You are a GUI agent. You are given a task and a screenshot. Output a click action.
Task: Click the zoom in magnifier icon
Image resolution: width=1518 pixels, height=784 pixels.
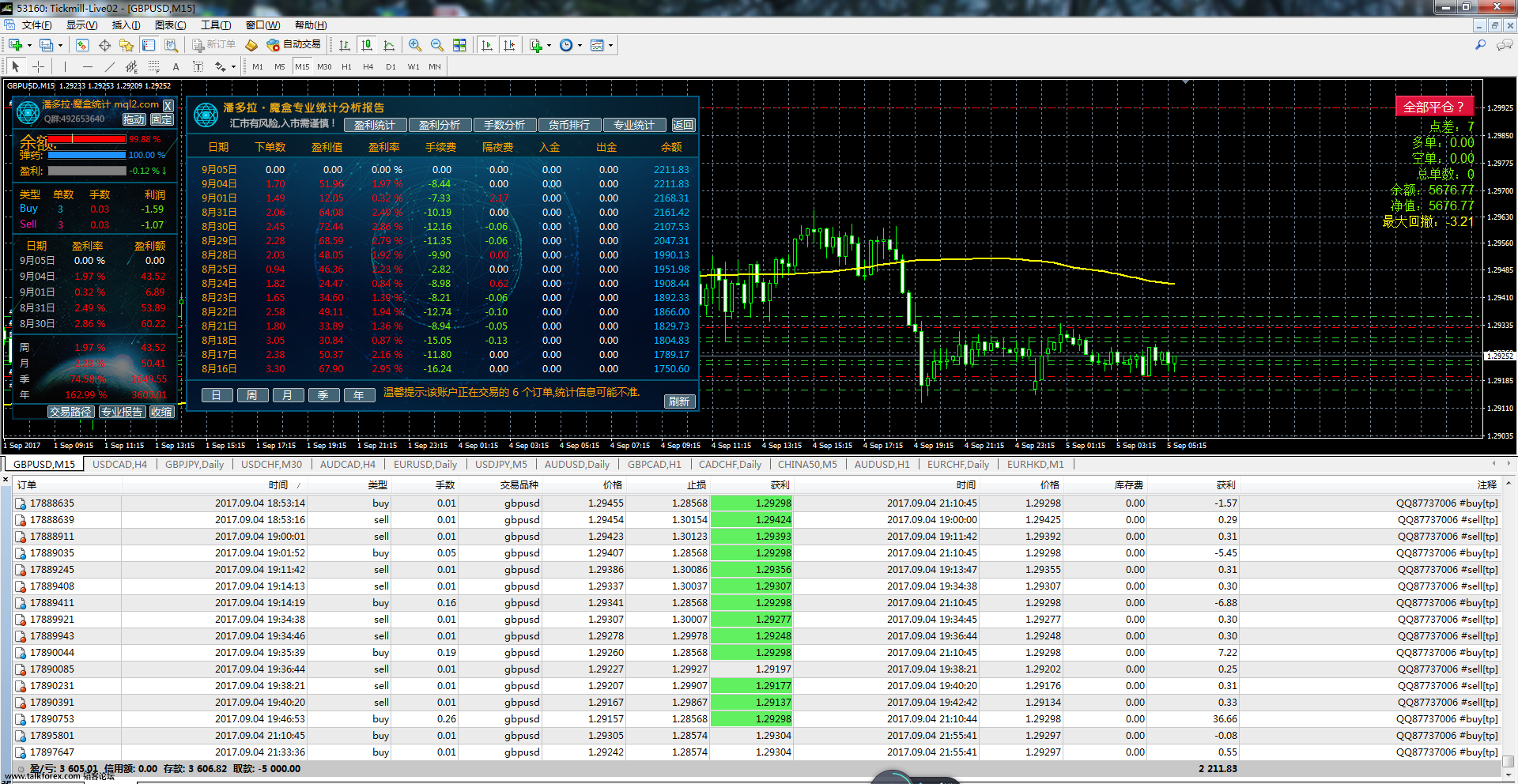(415, 45)
